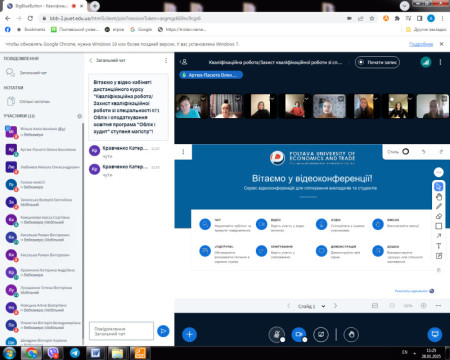Click the Windows Start button

9,353
